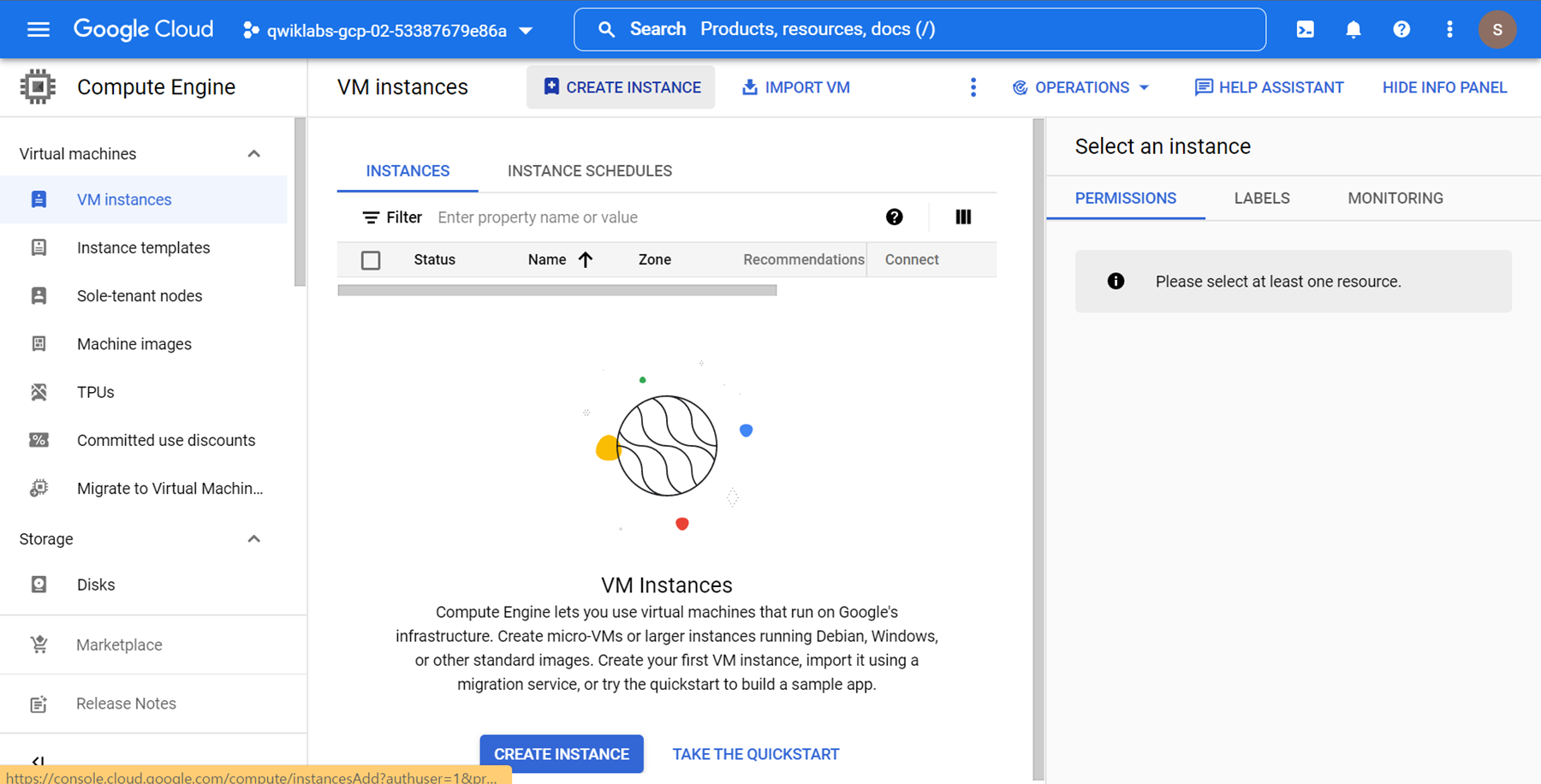Open TPUs page
This screenshot has height=784, width=1541.
click(95, 392)
